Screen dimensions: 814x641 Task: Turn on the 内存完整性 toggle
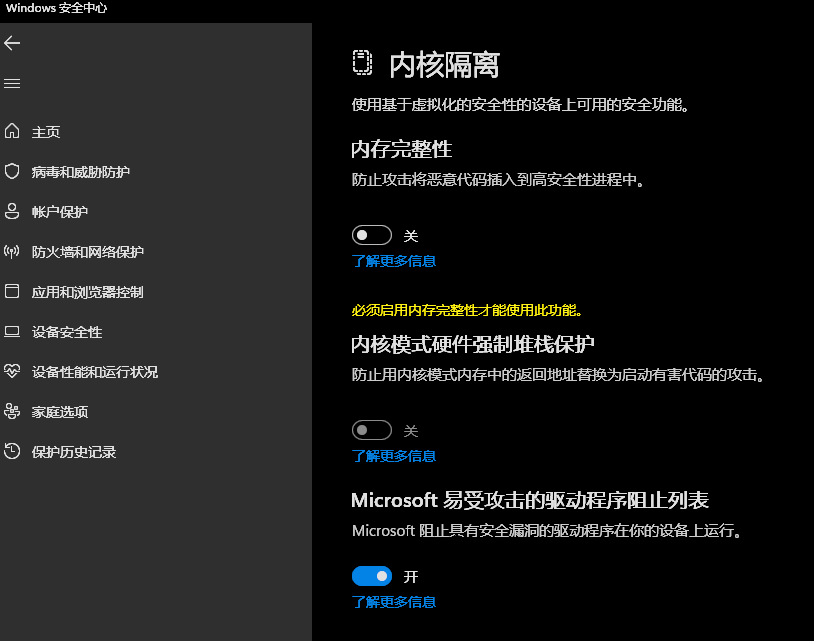coord(372,235)
